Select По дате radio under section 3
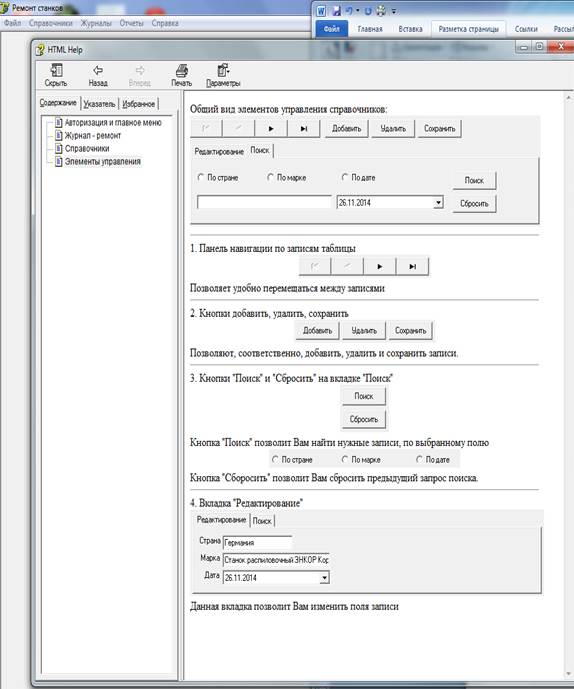 [419, 459]
